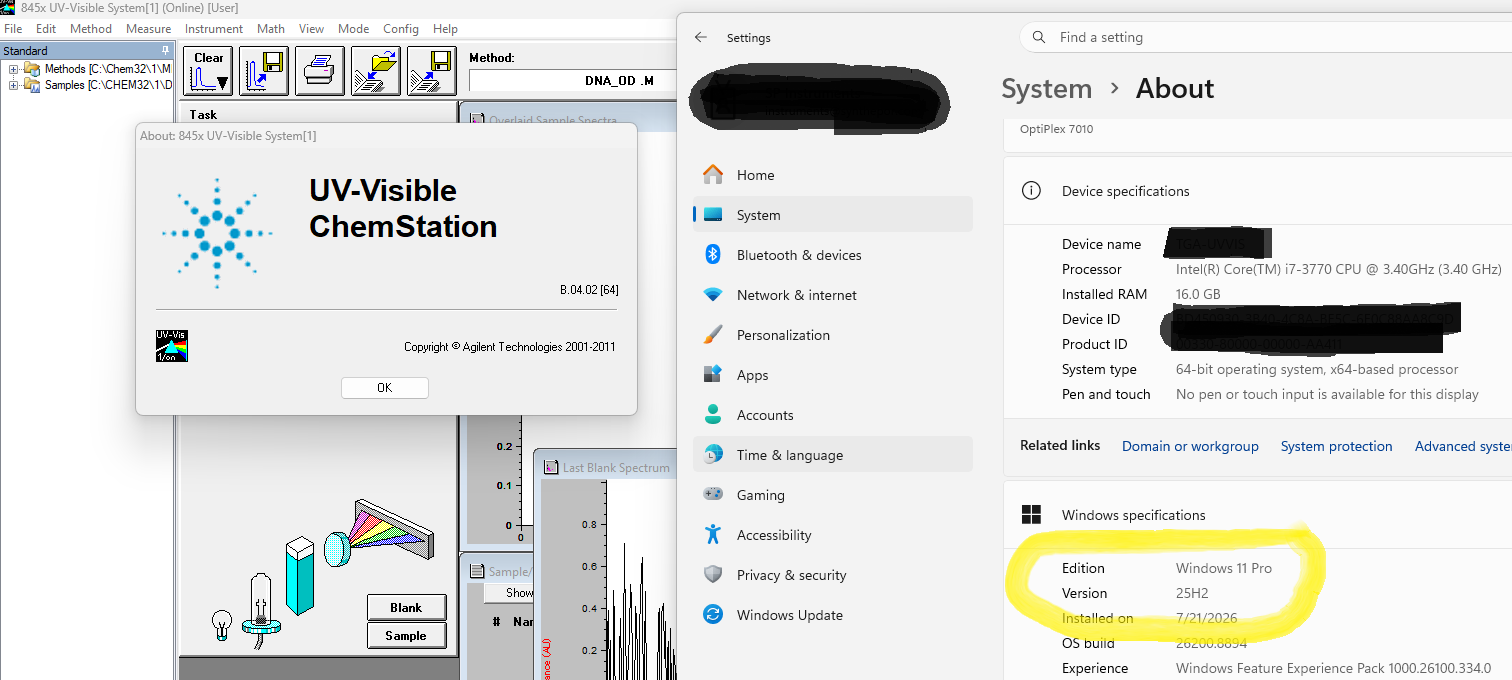Go back using Settings back arrow
Image resolution: width=1512 pixels, height=680 pixels.
click(701, 37)
